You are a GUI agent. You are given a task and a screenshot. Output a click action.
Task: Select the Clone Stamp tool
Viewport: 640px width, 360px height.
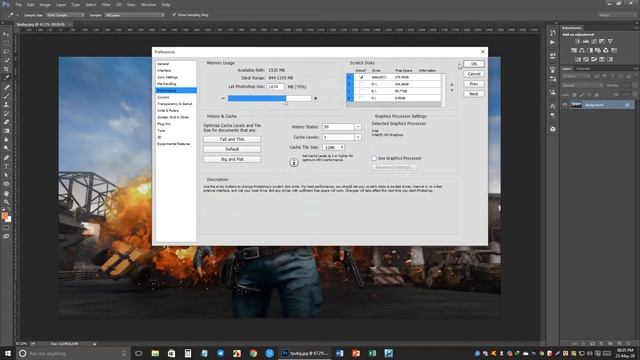(x=6, y=104)
